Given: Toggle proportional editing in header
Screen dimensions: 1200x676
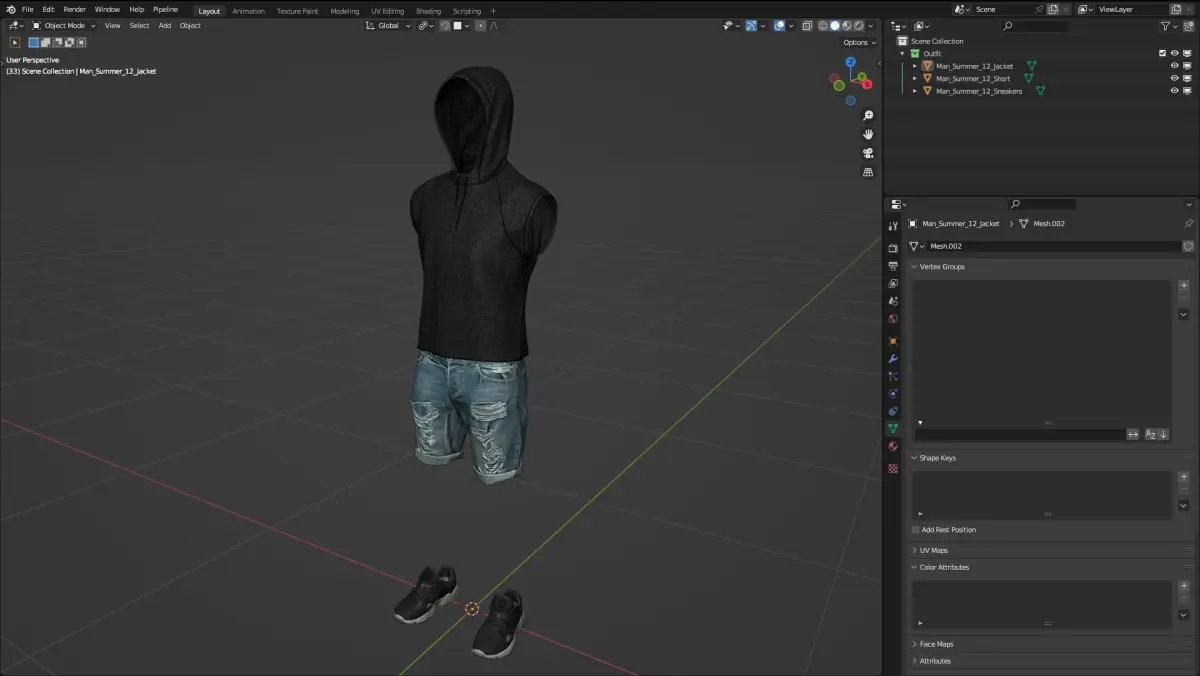Looking at the screenshot, I should pos(480,26).
